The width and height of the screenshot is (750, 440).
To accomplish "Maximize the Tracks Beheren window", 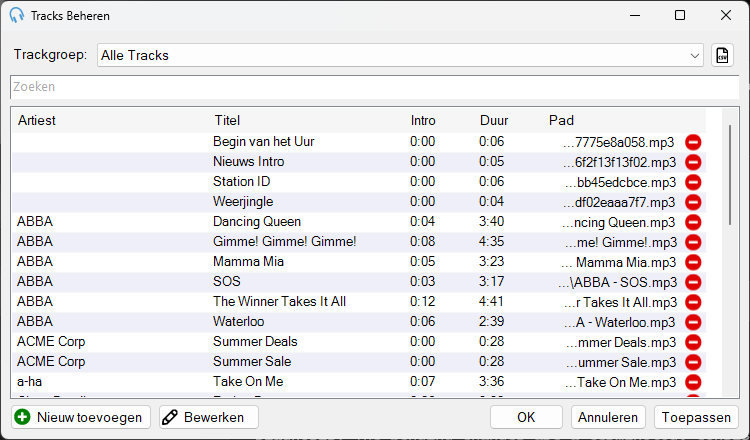I will 680,15.
